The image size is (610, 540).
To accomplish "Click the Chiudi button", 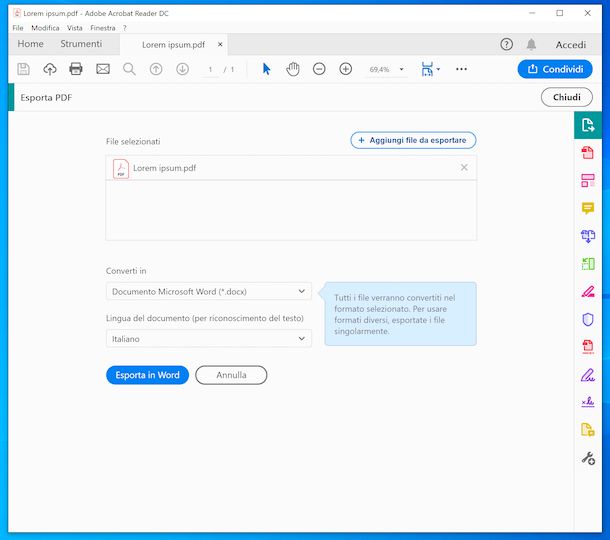I will [x=566, y=97].
